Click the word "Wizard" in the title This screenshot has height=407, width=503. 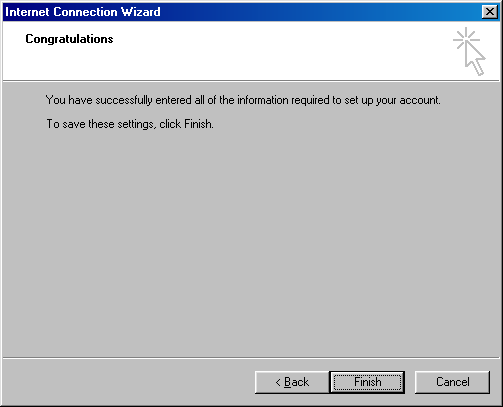[x=141, y=12]
